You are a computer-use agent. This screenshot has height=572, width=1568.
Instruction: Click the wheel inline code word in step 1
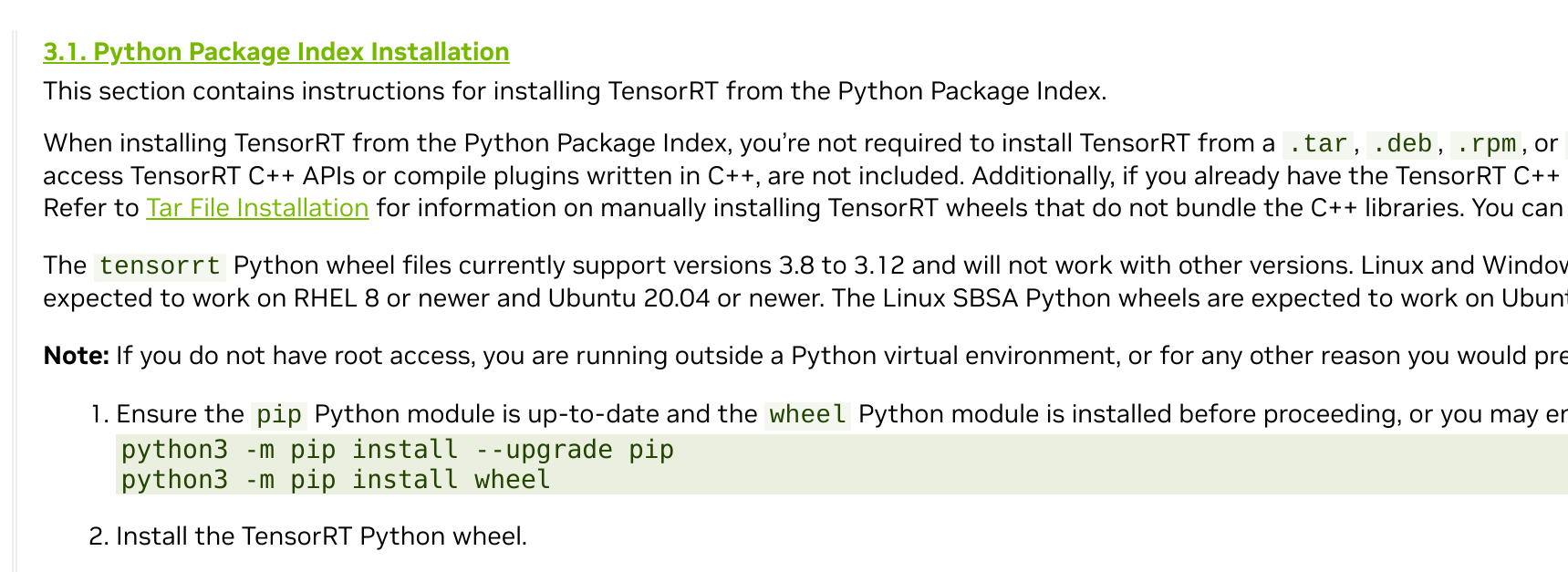coord(807,414)
